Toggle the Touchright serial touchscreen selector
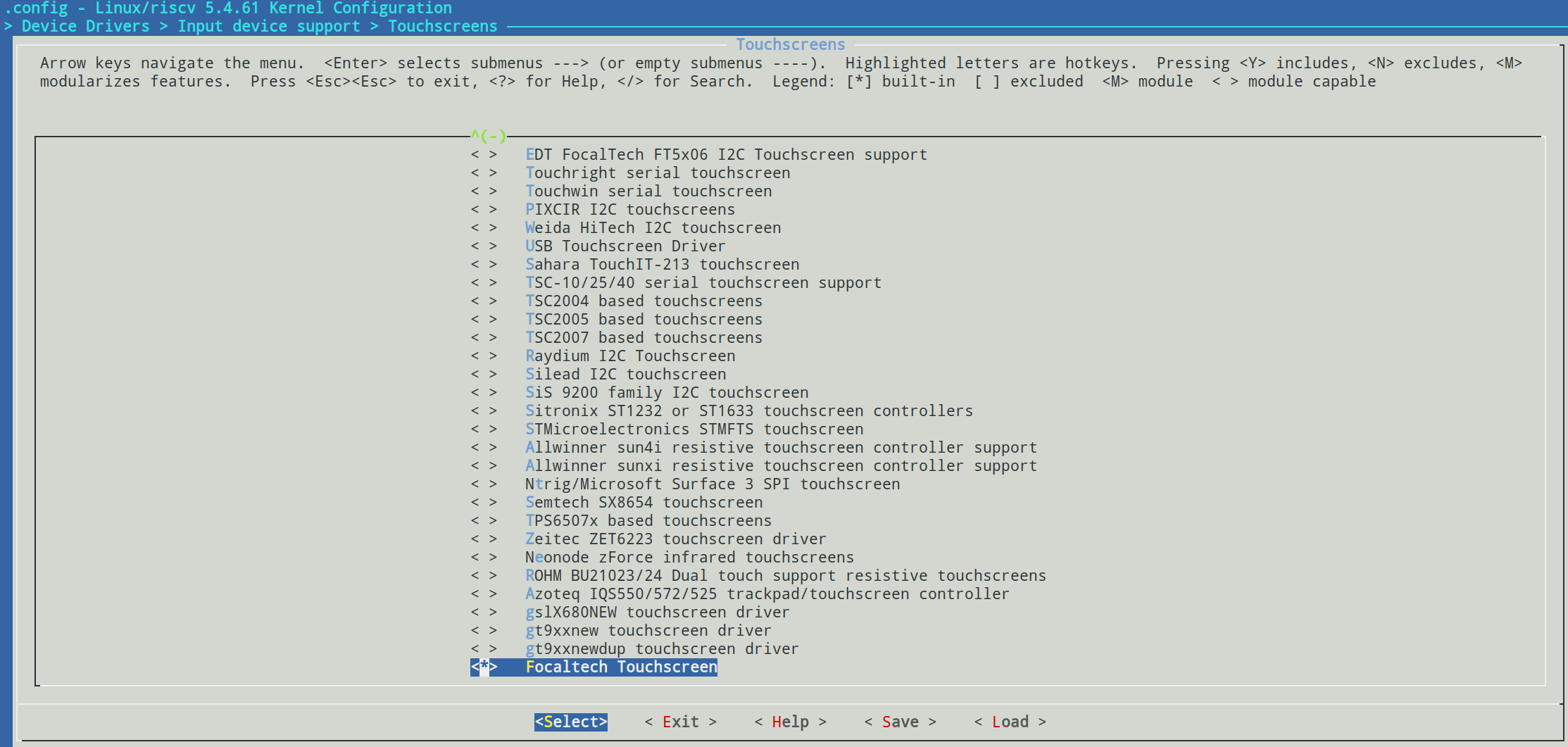 pyautogui.click(x=484, y=173)
